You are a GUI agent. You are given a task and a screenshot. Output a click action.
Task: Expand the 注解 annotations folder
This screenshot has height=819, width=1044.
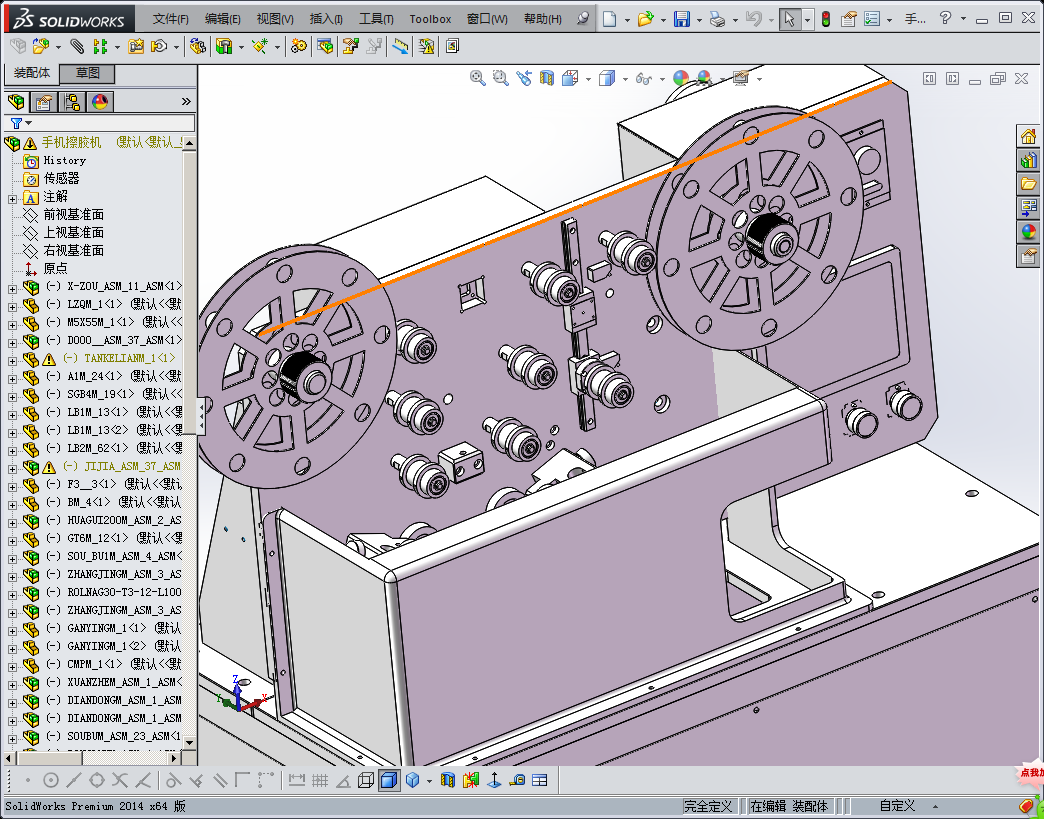[12, 198]
